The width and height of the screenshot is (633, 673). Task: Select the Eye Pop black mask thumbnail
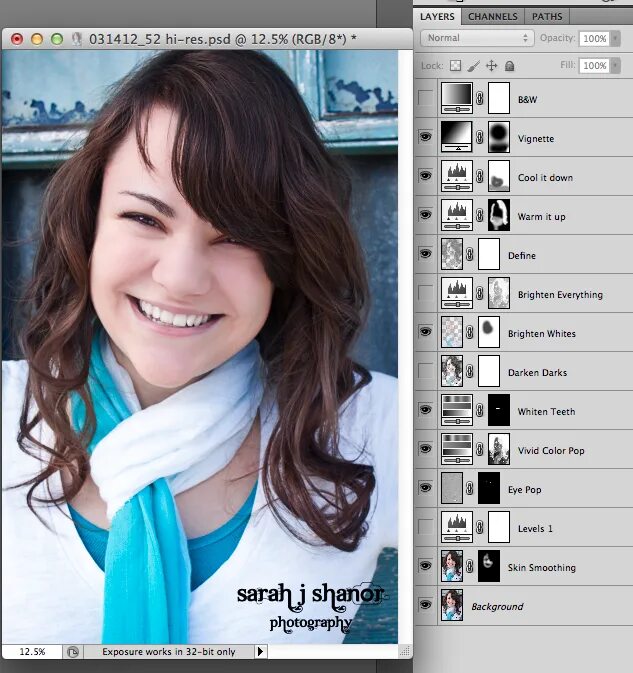(489, 488)
